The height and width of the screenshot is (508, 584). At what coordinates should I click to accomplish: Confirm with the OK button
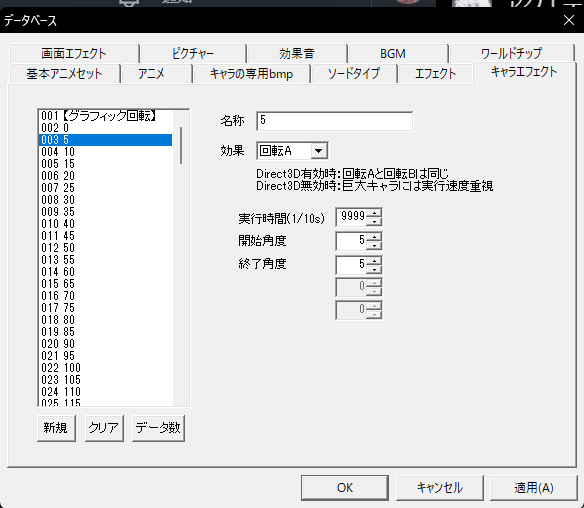point(345,488)
